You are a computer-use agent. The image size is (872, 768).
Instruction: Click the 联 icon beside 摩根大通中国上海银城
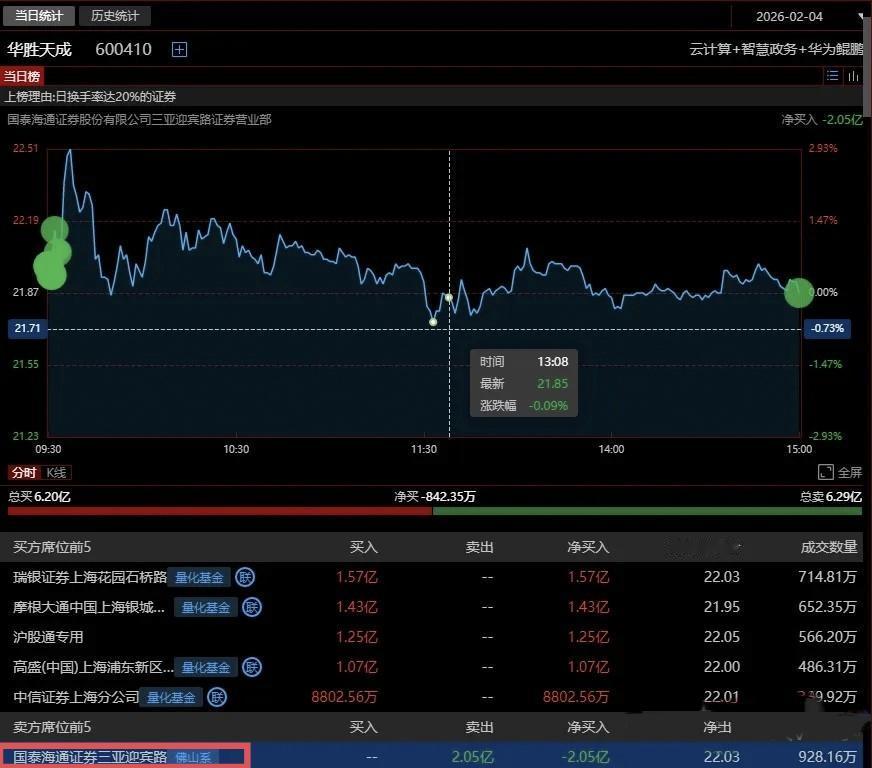pos(251,607)
